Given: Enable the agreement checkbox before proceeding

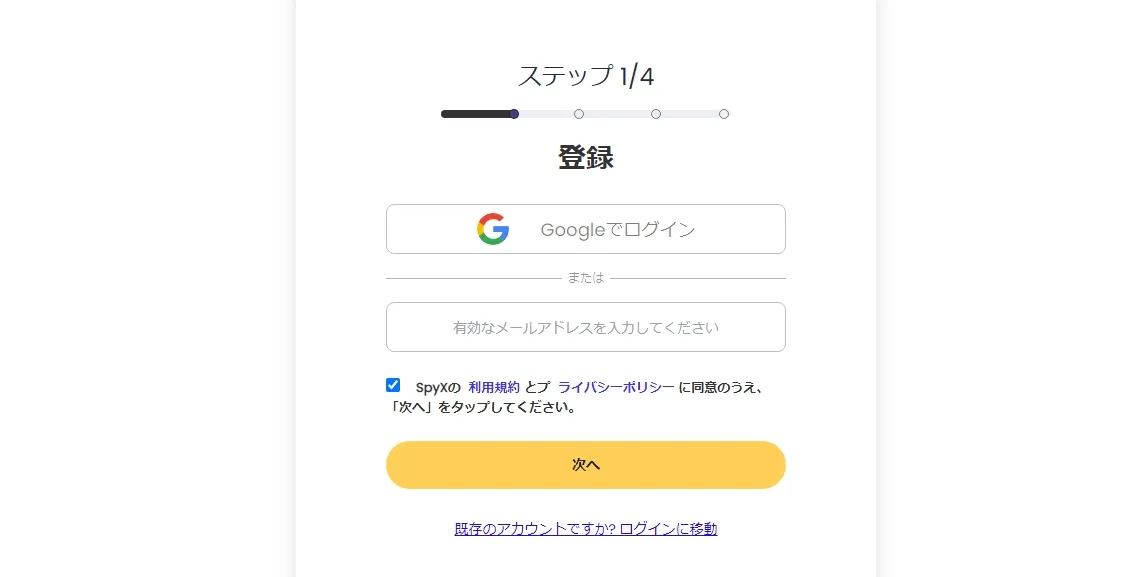Looking at the screenshot, I should pyautogui.click(x=393, y=383).
